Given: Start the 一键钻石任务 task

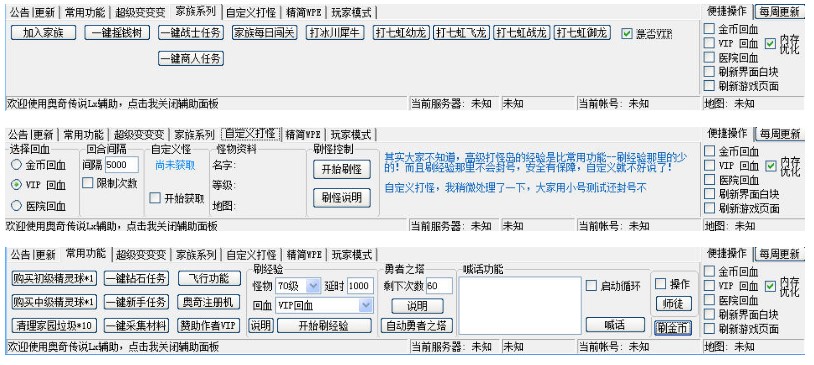Looking at the screenshot, I should 137,278.
